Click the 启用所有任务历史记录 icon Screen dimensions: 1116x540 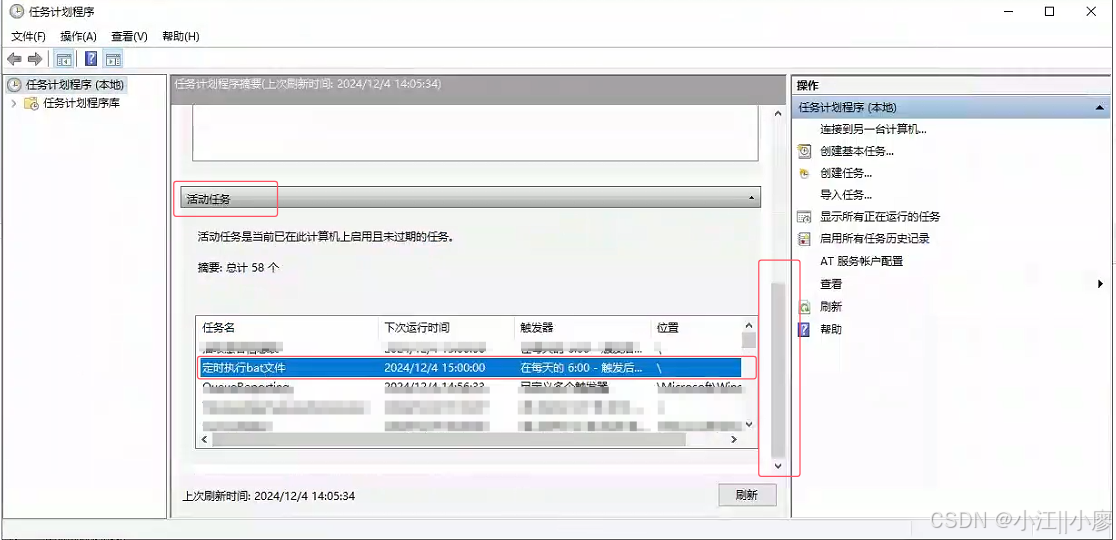click(x=804, y=239)
